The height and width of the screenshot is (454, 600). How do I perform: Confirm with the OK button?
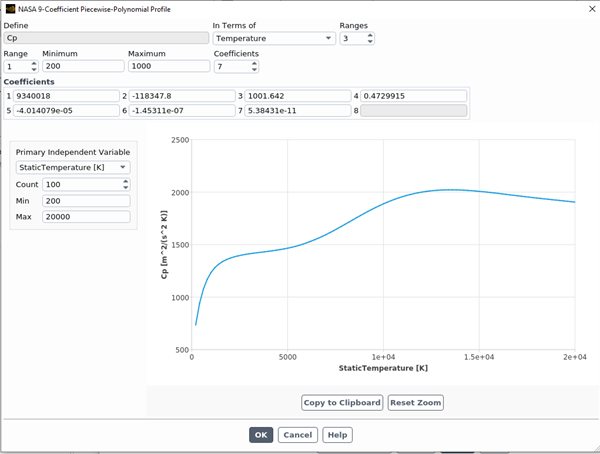(261, 435)
